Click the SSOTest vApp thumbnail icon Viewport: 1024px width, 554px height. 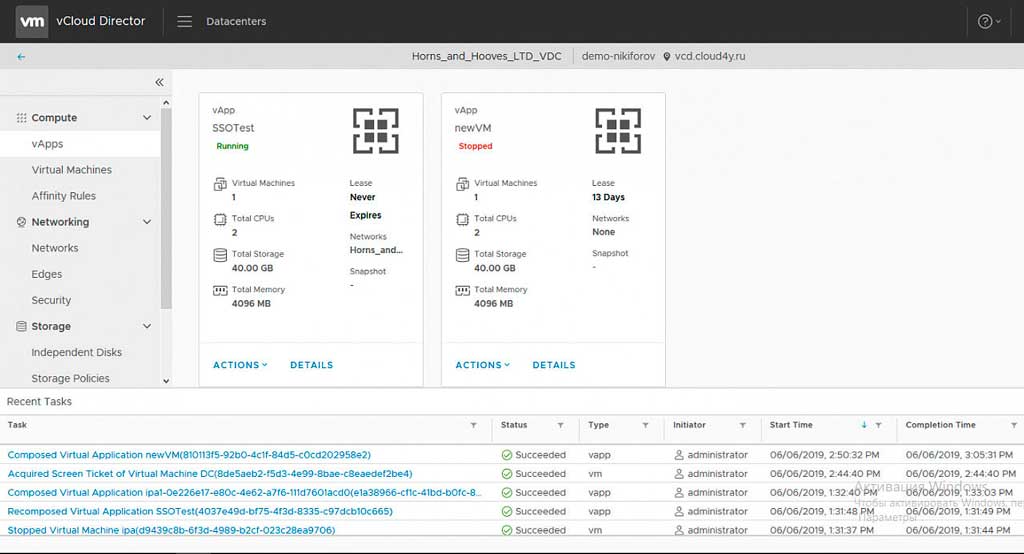(376, 131)
